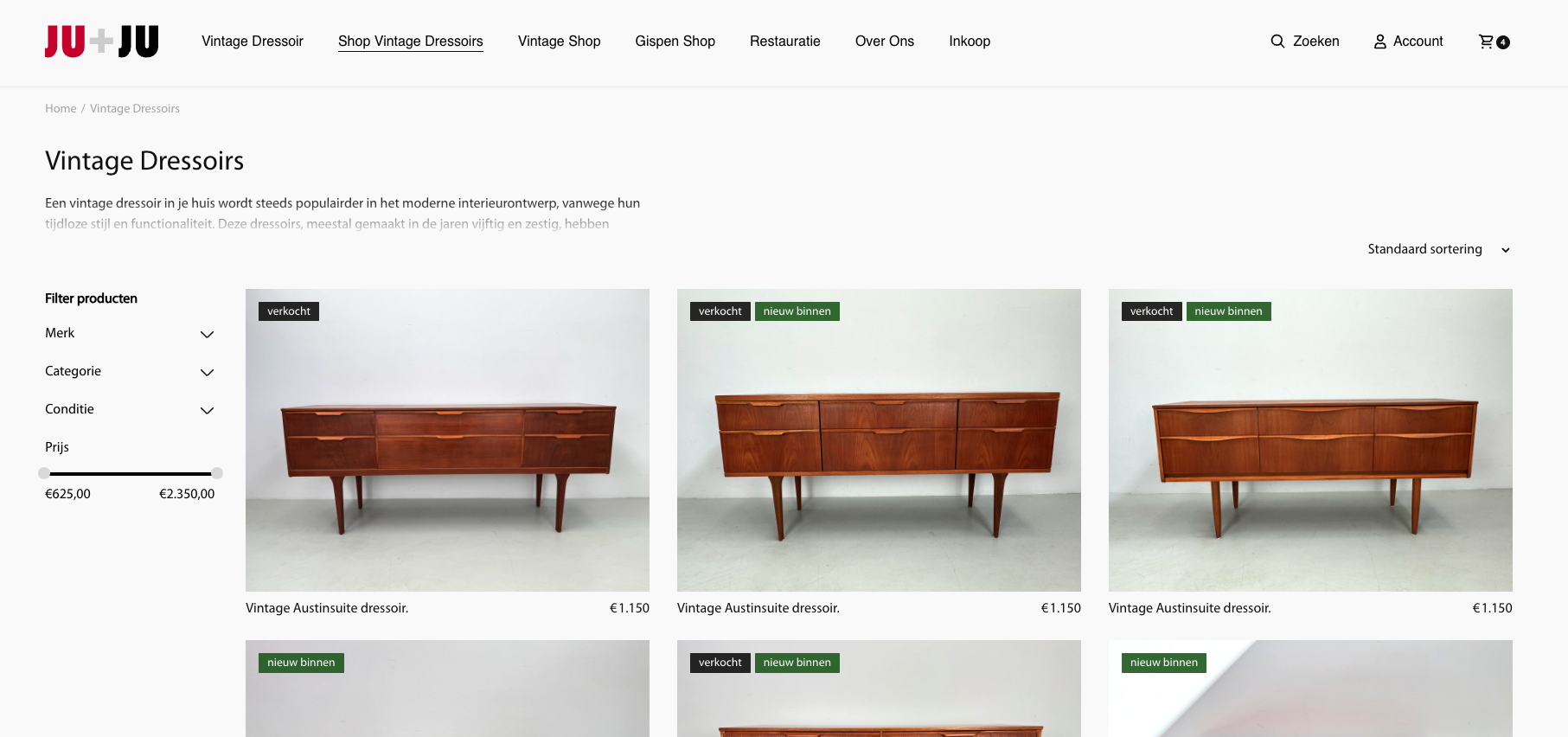Click 'nieuw binnen' badge on bottom-left product
Viewport: 1568px width, 737px height.
[301, 663]
